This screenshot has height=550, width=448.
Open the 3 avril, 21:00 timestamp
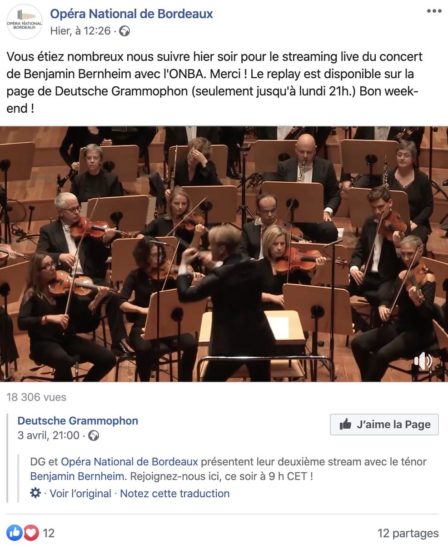[48, 435]
